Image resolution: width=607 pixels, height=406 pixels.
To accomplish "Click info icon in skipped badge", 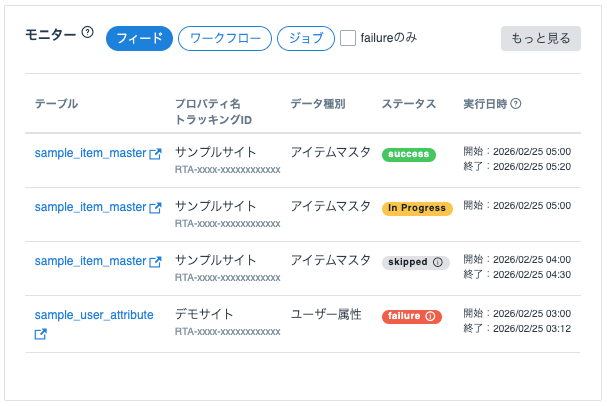I will point(438,262).
